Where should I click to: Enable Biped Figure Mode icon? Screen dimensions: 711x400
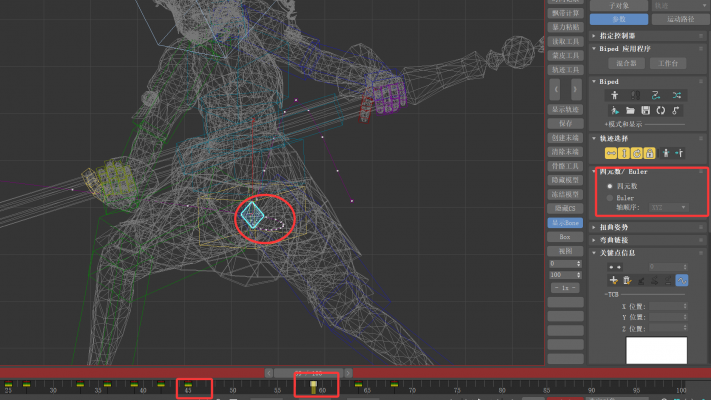613,94
